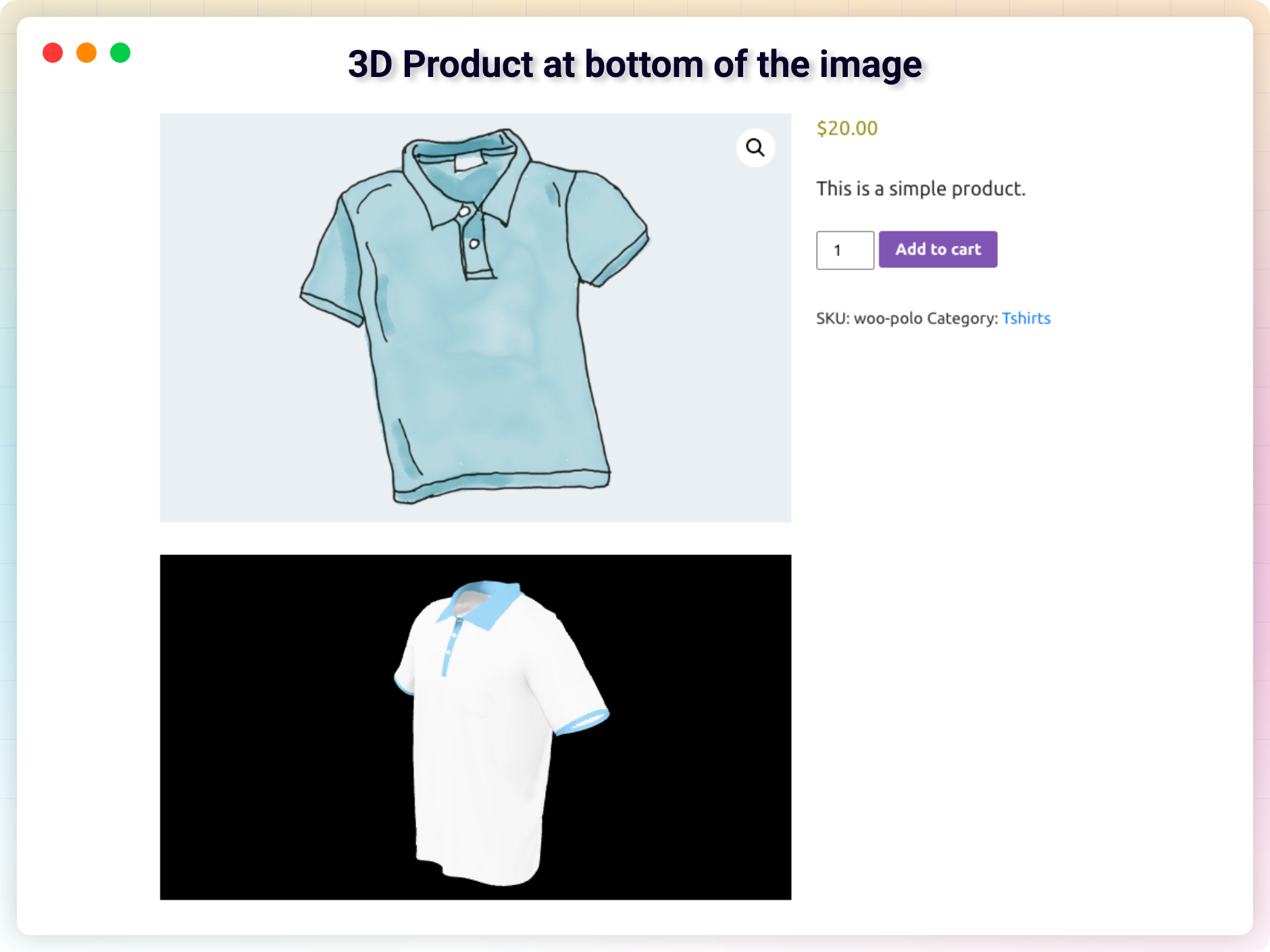Screen dimensions: 1270x952
Task: Click the SKU: woo-polo text
Action: click(869, 318)
